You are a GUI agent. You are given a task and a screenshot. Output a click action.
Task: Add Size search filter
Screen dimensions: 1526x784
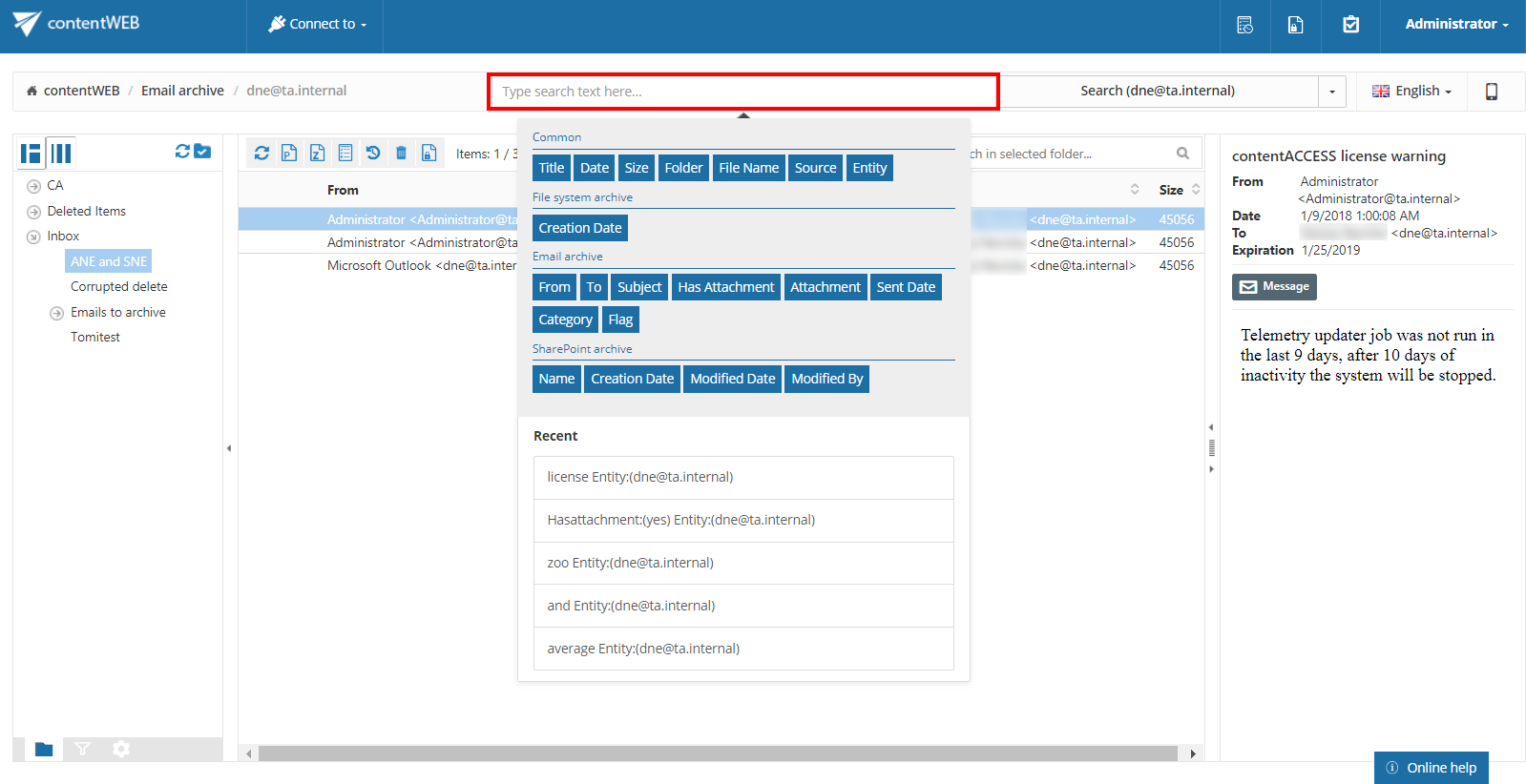click(x=637, y=168)
